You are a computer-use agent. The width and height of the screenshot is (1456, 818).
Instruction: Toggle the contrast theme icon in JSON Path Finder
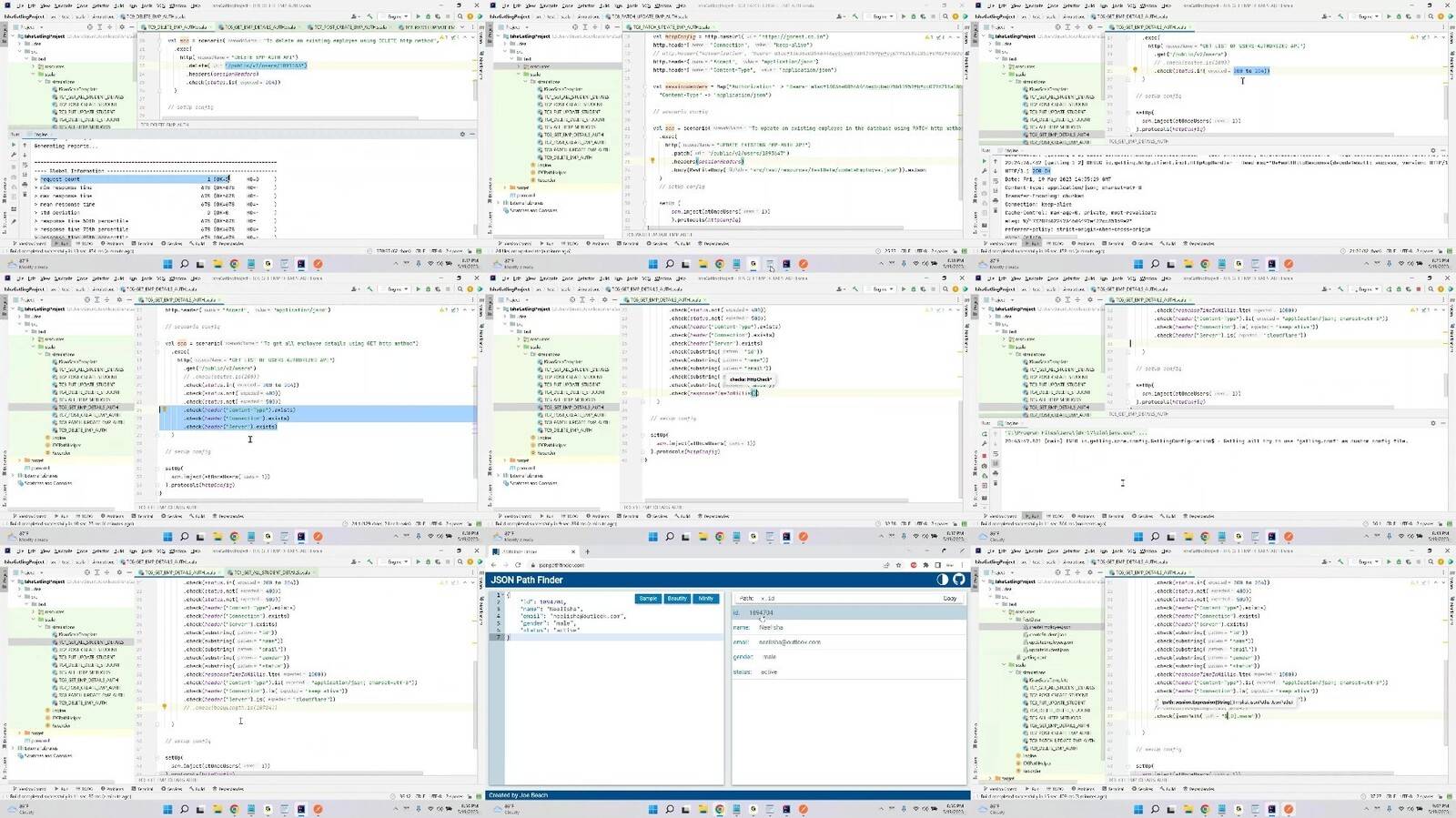pos(943,580)
